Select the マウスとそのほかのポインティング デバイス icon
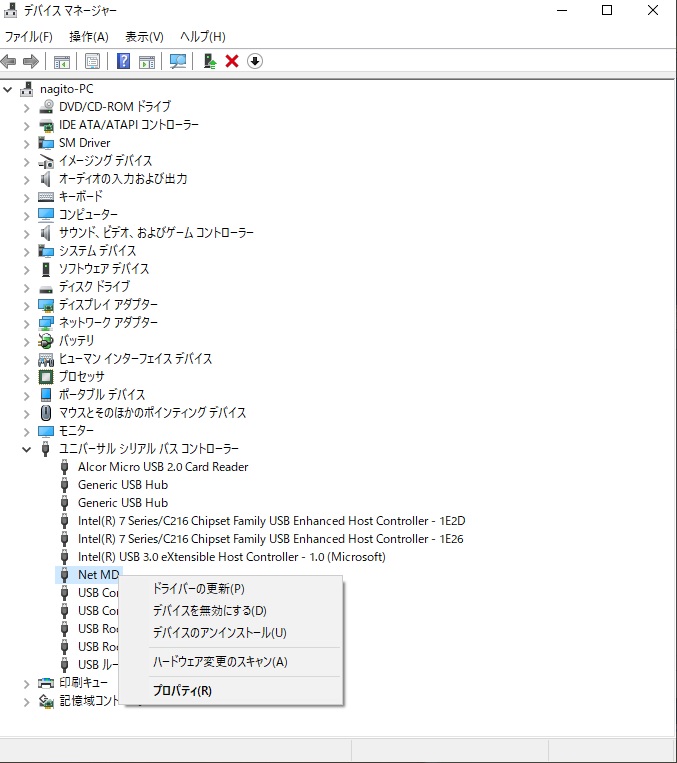The image size is (677, 763). (x=46, y=413)
